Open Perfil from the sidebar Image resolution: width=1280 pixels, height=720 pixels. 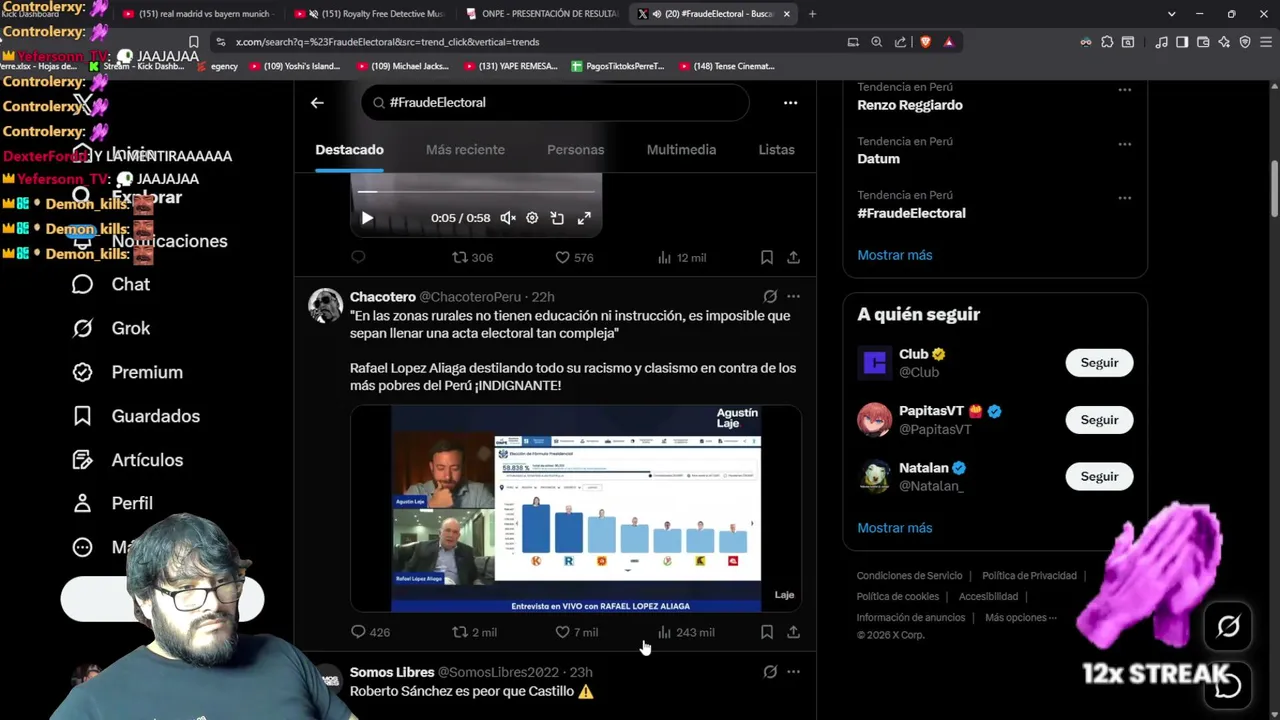112,504
